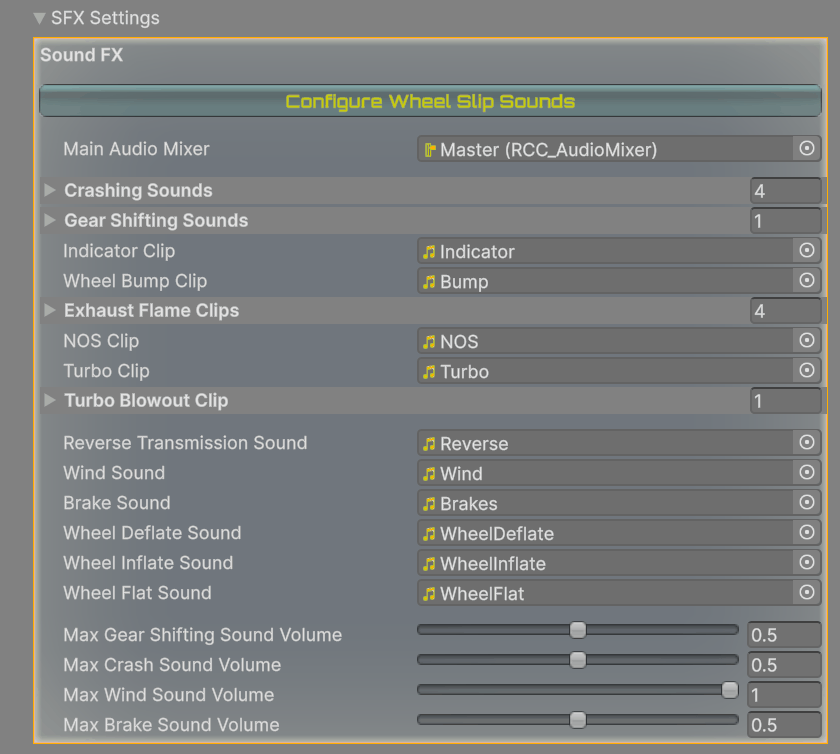This screenshot has height=754, width=840.
Task: Open object picker for Indicator Clip
Action: (x=807, y=250)
